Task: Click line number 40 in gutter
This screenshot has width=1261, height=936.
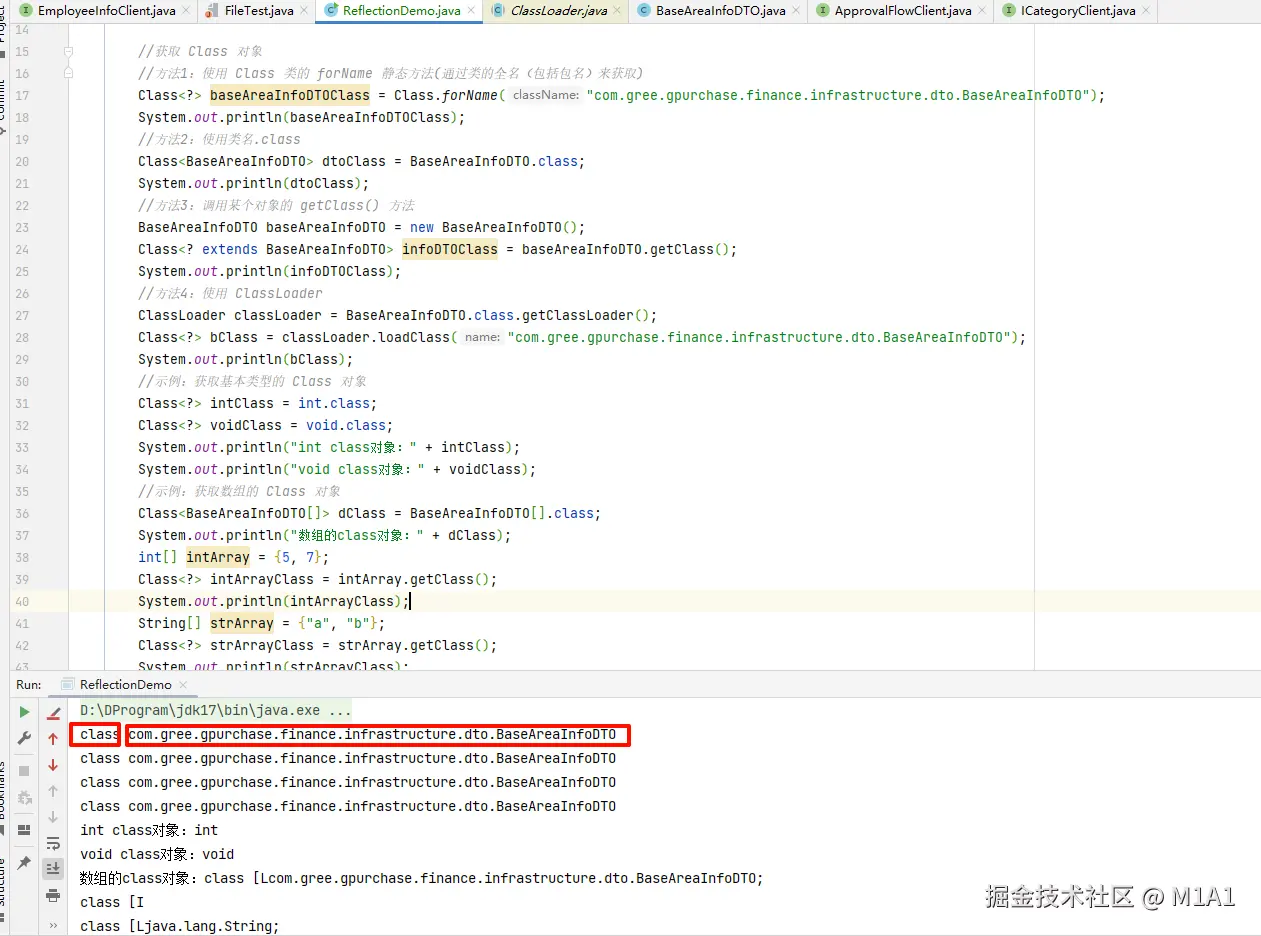Action: pos(22,602)
